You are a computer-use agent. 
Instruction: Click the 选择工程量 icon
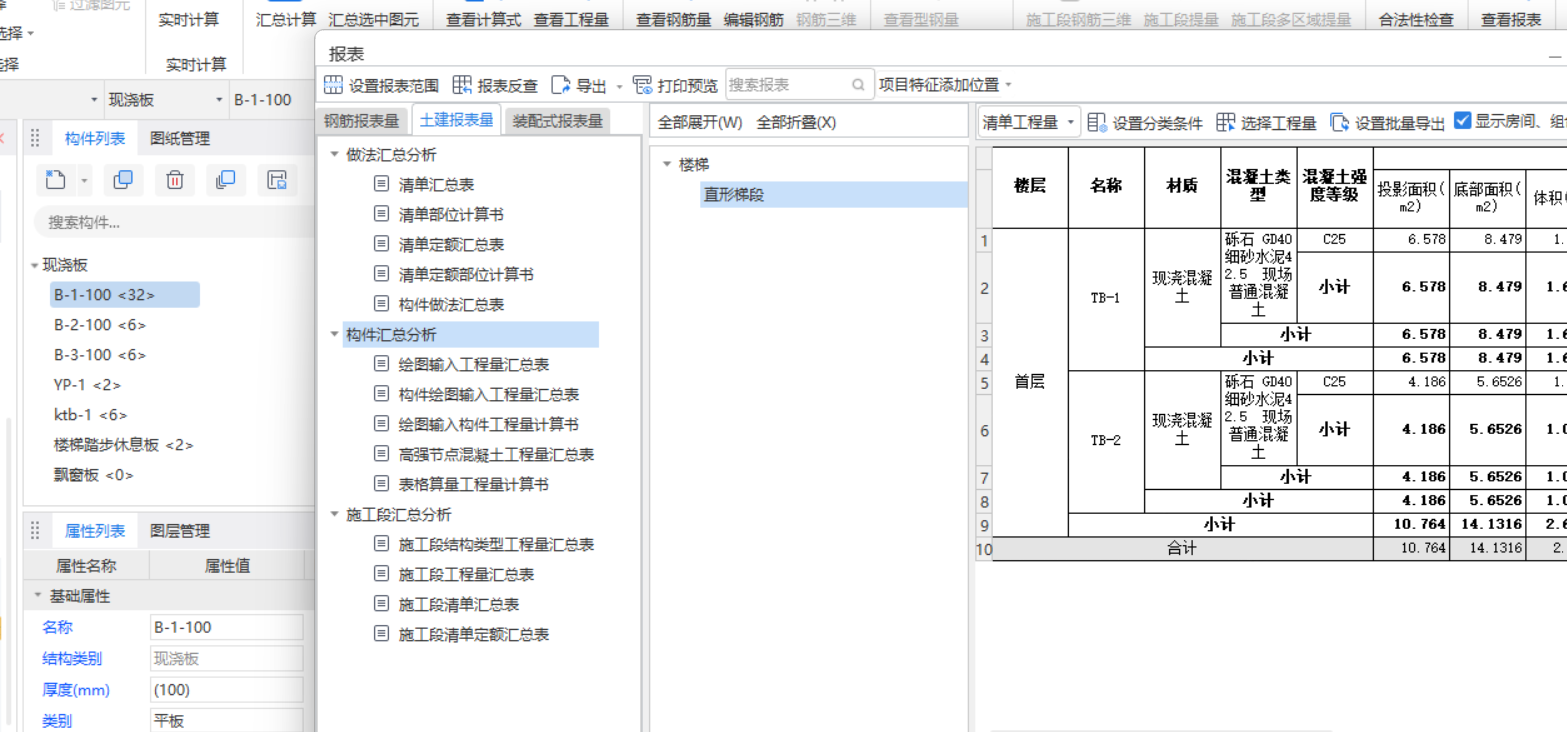tap(1226, 122)
